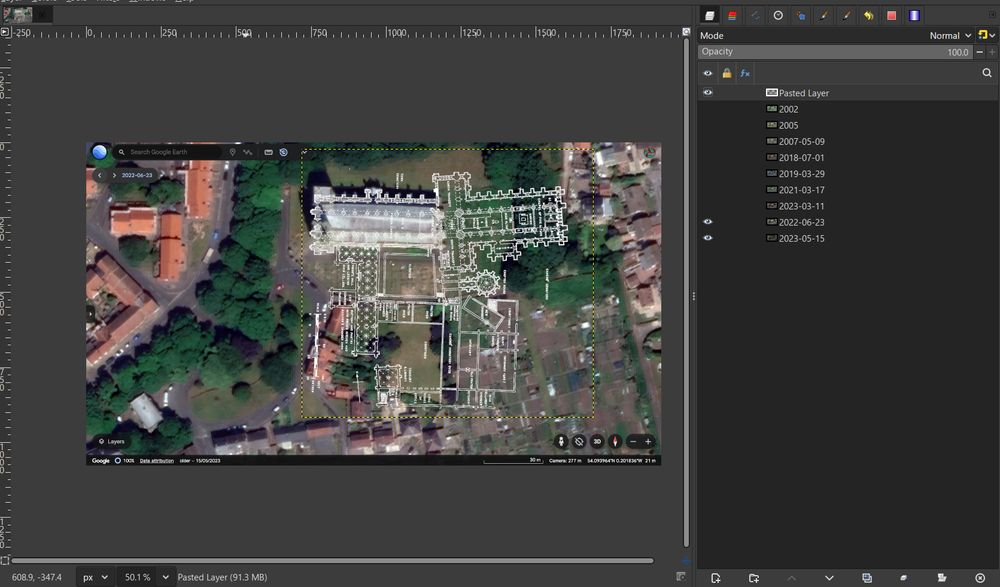Screen dimensions: 1000x587
Task: Hide the 2023-05-15 layer
Action: [708, 238]
